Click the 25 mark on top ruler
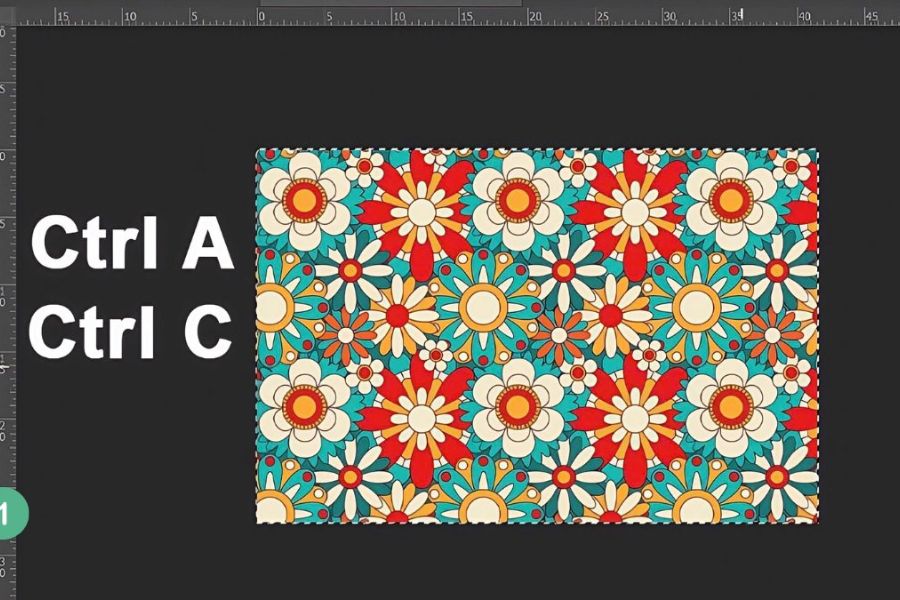This screenshot has width=900, height=600. [603, 17]
